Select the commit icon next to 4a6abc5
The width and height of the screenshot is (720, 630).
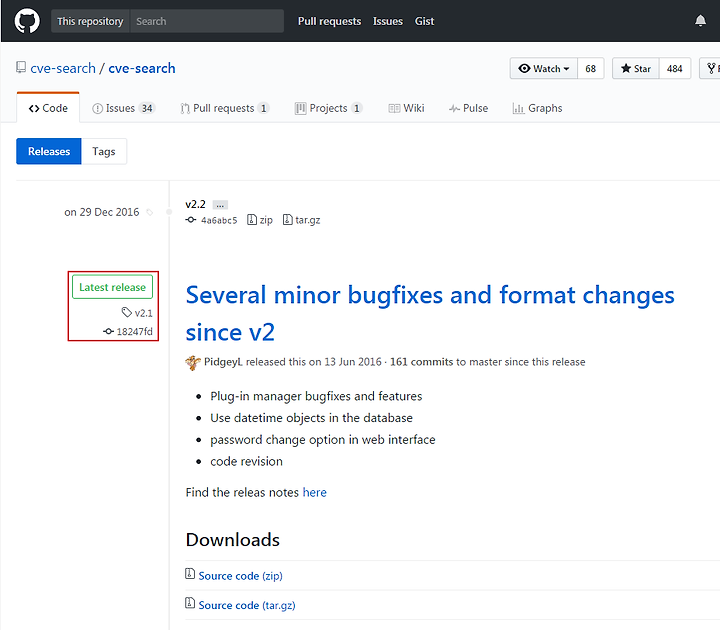[x=191, y=220]
